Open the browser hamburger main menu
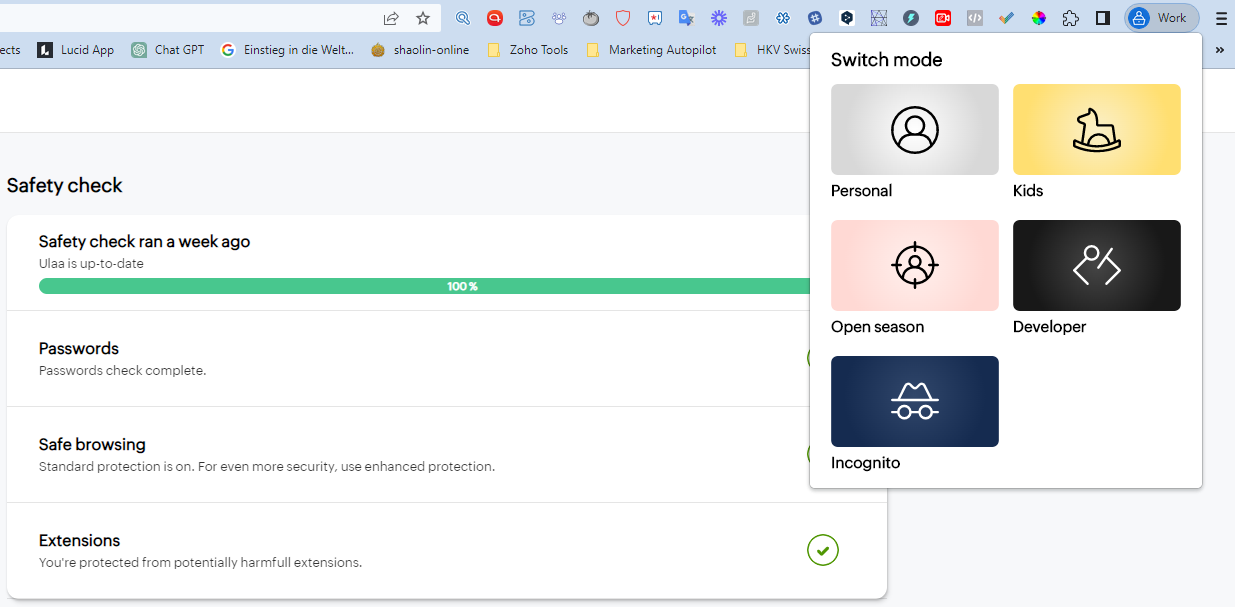This screenshot has width=1235, height=607. pyautogui.click(x=1220, y=18)
